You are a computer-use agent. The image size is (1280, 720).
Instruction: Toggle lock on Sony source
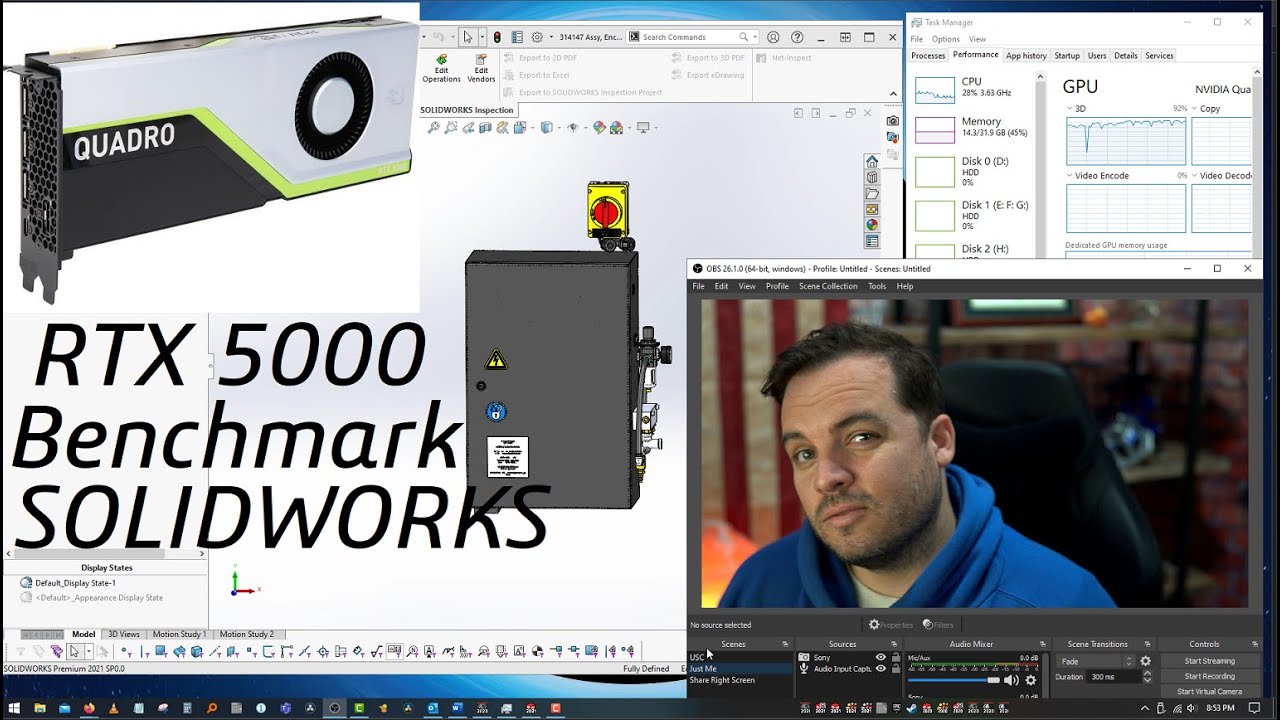(x=895, y=658)
